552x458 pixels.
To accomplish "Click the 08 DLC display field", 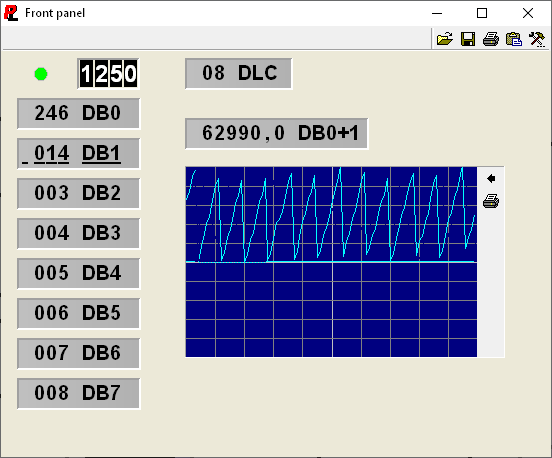I will coord(239,73).
